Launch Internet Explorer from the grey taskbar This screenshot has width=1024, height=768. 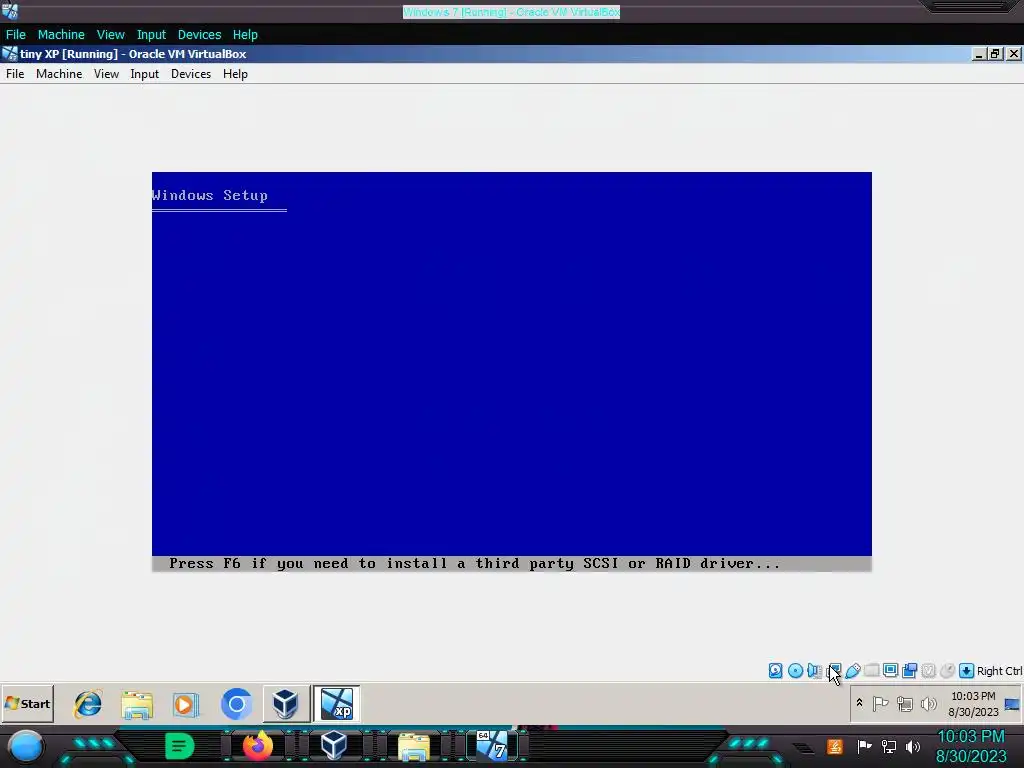88,704
